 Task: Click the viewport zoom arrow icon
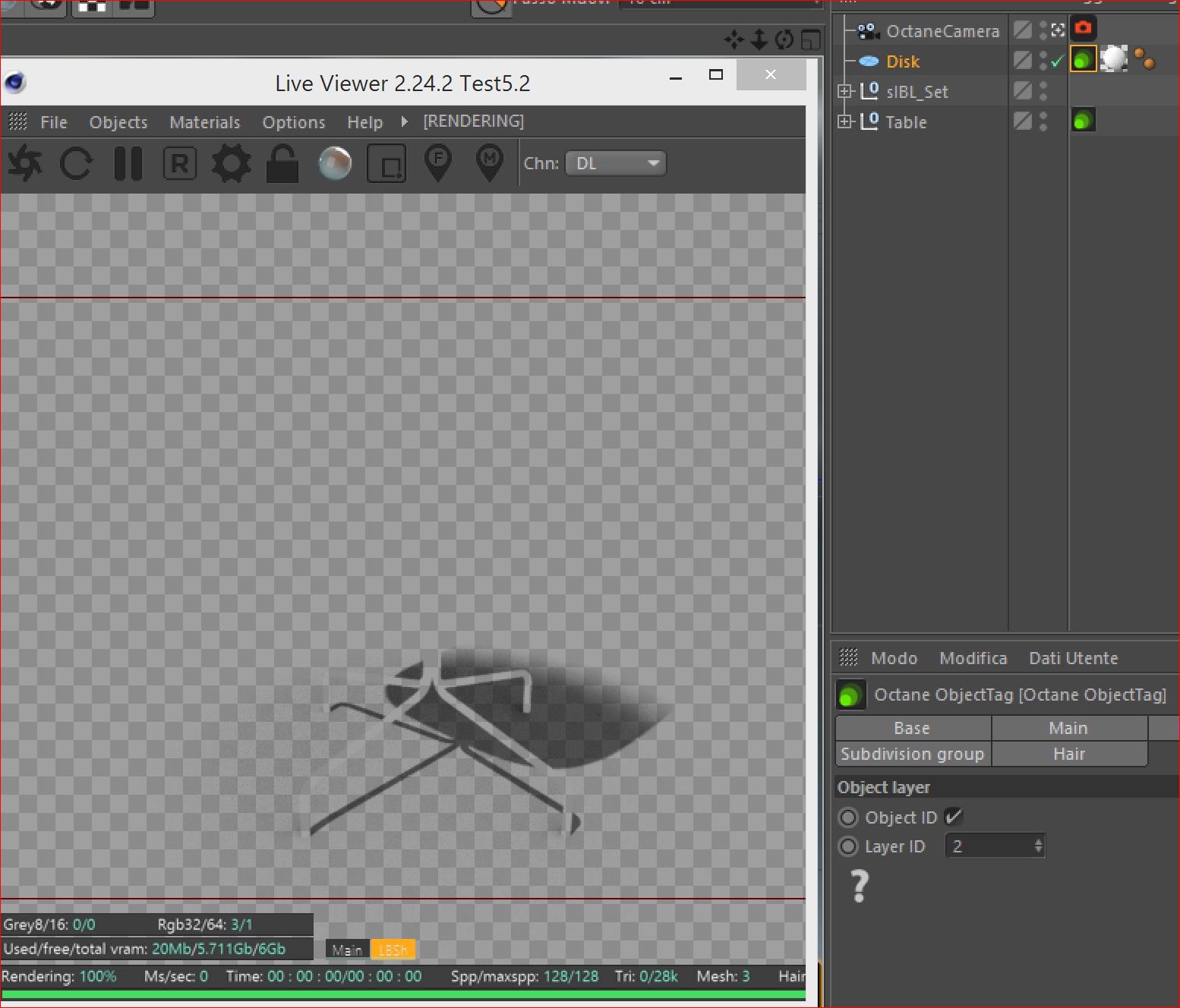point(759,39)
